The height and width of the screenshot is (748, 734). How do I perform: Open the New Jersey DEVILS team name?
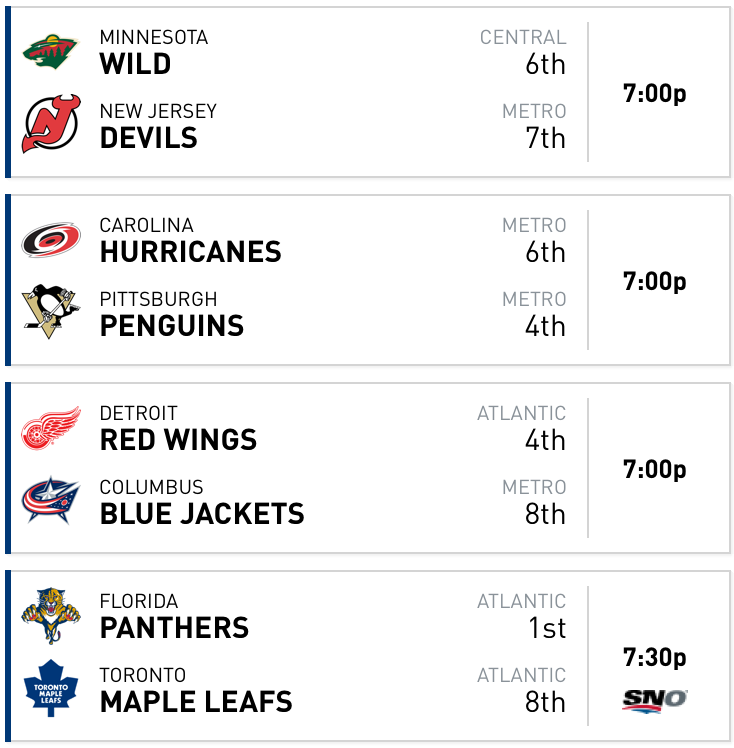point(148,138)
